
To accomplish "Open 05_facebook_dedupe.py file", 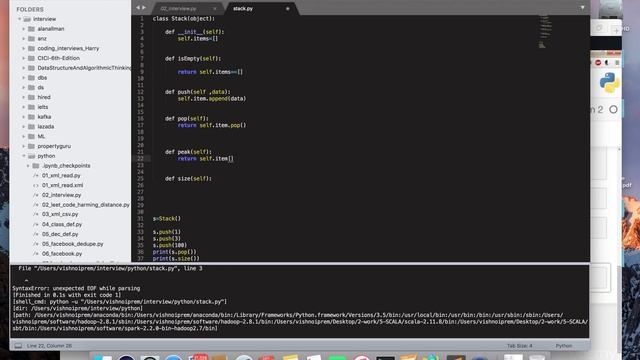I will [73, 244].
